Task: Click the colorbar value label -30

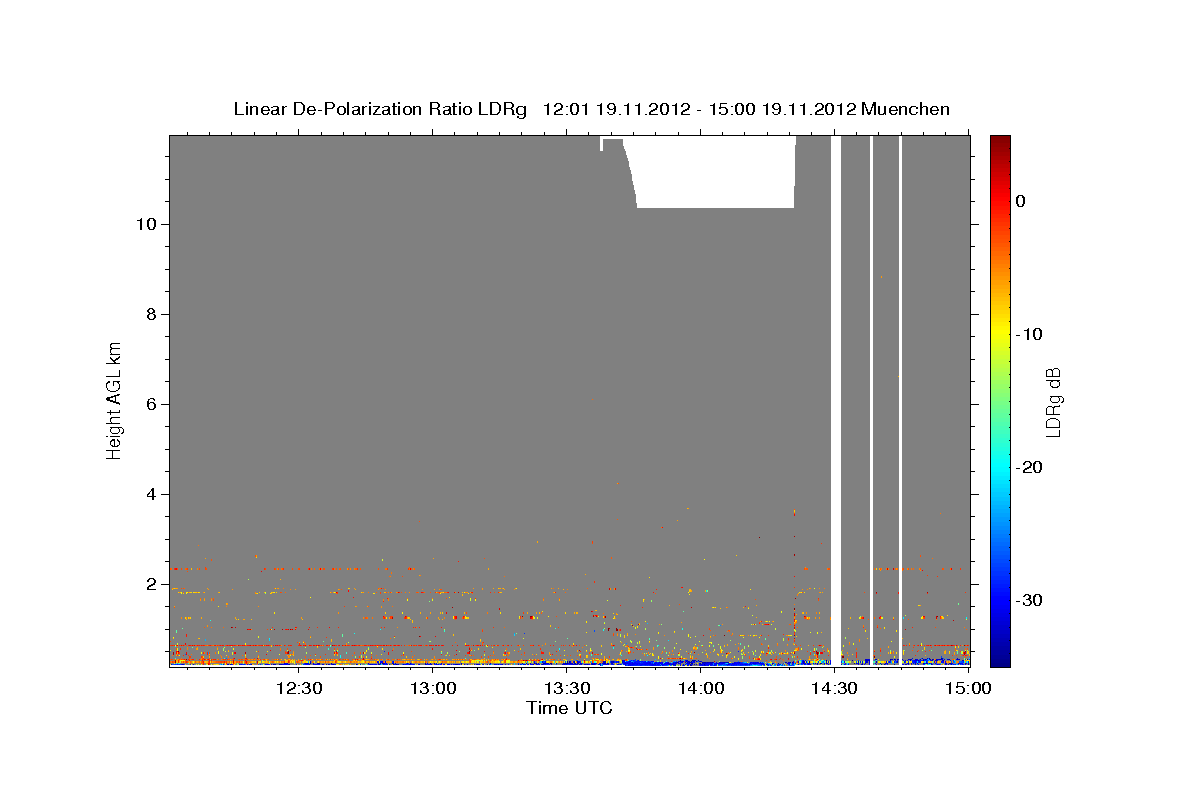Action: coord(1029,600)
